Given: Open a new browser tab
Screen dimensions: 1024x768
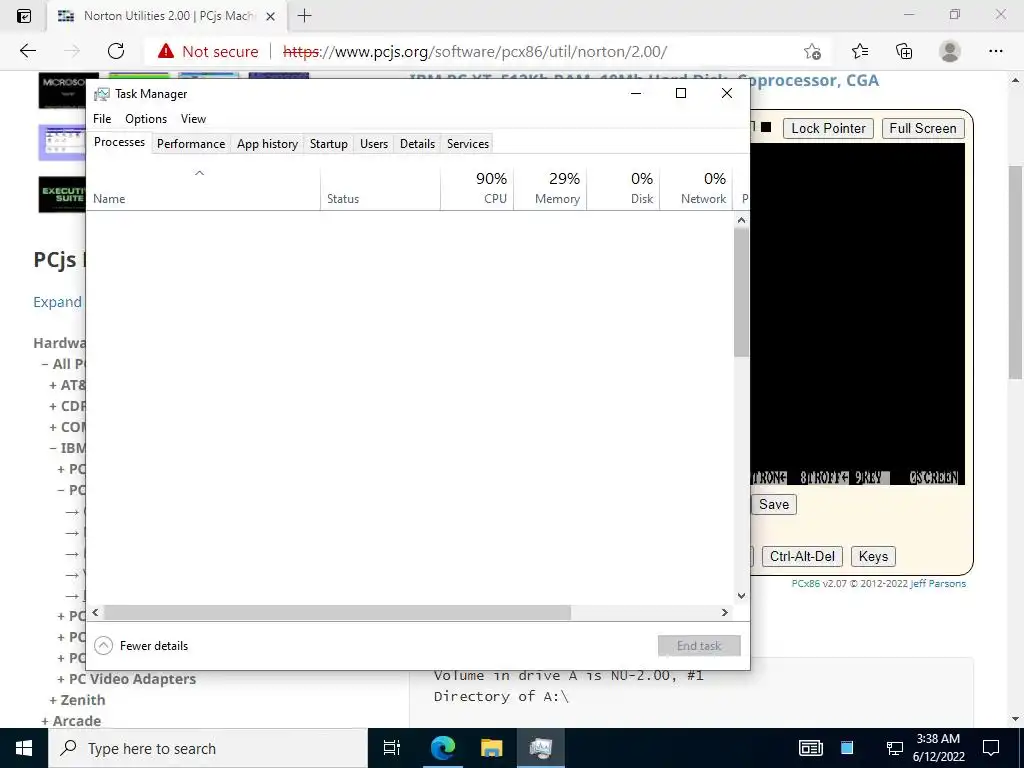Looking at the screenshot, I should [x=304, y=16].
